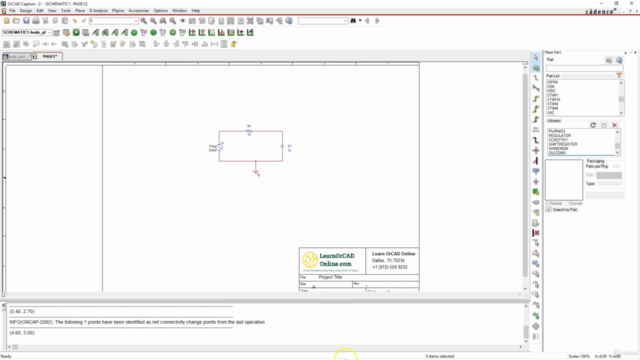Screen dimensions: 640x360
Task: Click the eye icon in the top toolbar
Action: pos(182,21)
